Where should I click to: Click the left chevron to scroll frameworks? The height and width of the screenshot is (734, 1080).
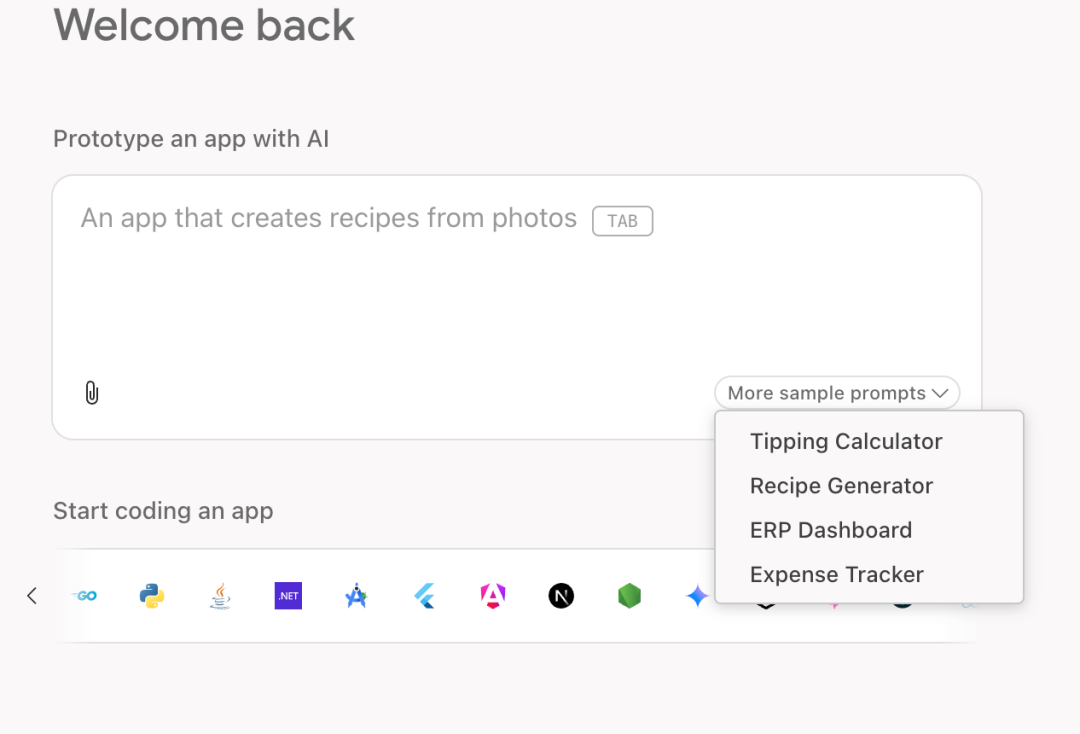pyautogui.click(x=31, y=595)
